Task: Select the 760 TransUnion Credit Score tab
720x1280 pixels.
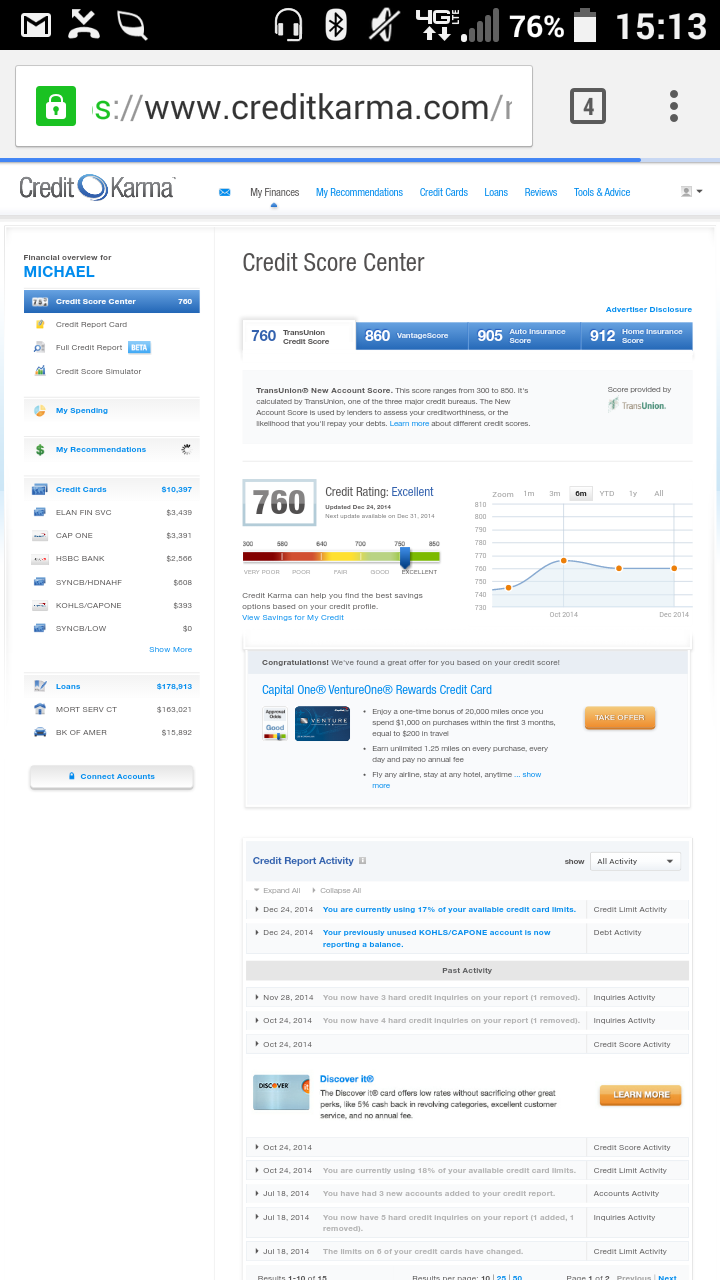Action: click(299, 336)
